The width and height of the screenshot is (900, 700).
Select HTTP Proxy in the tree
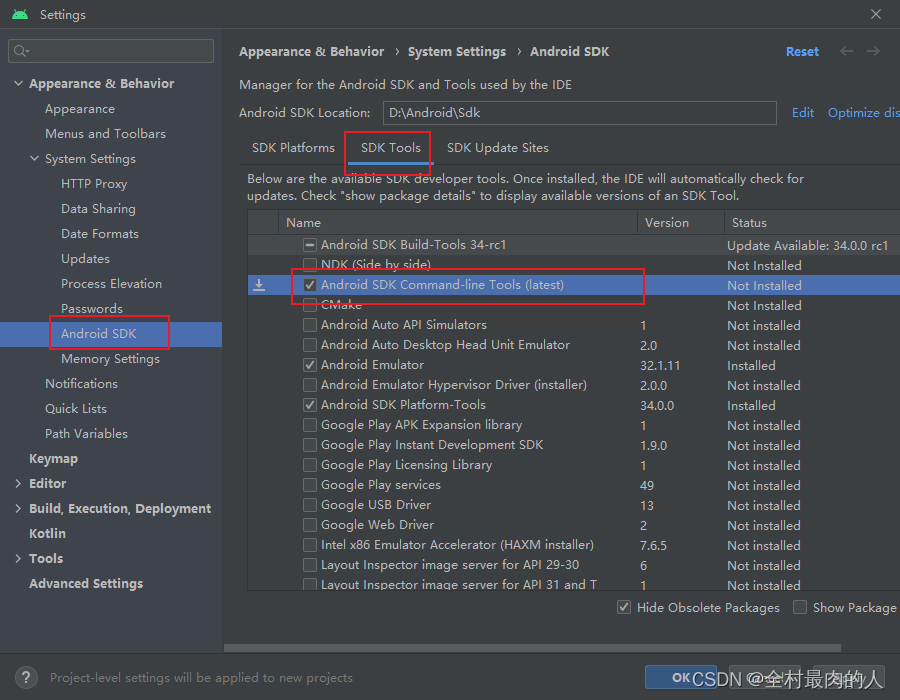[x=94, y=184]
